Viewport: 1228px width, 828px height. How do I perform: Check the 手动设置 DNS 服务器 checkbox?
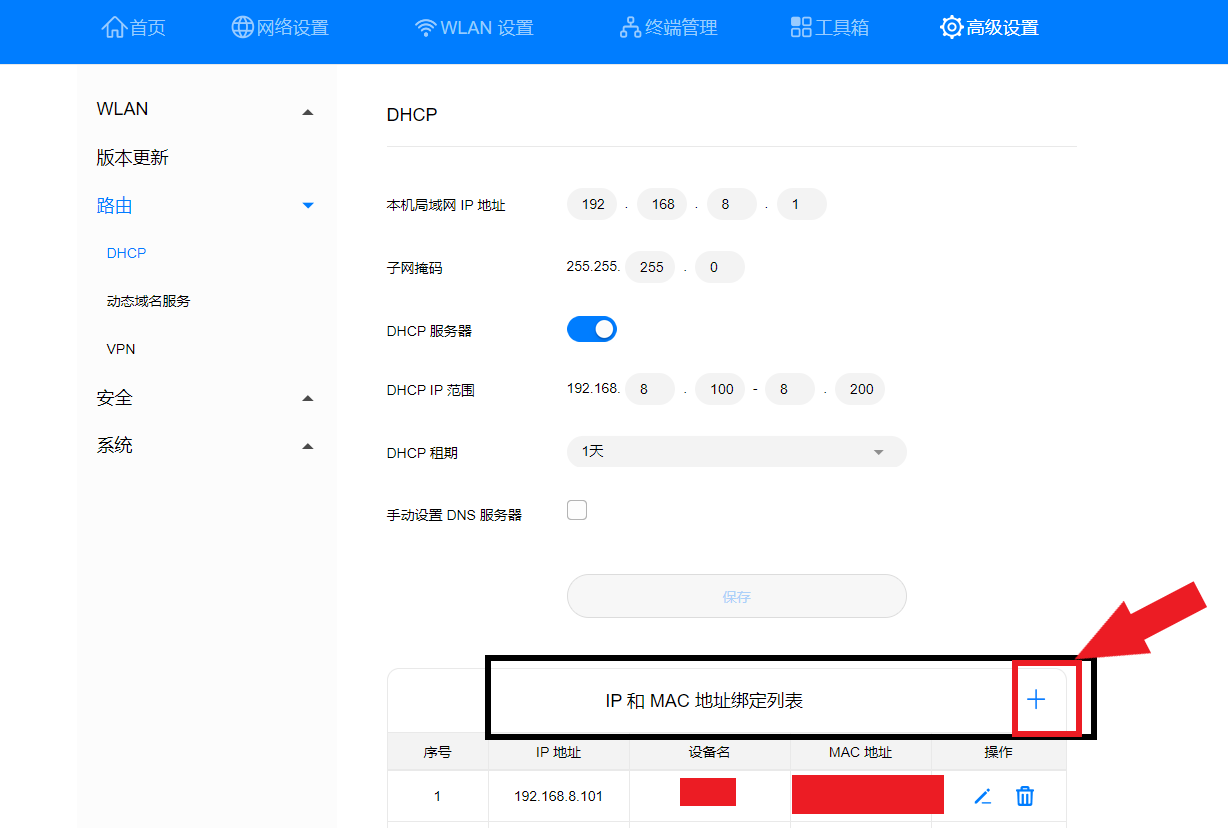coord(577,511)
